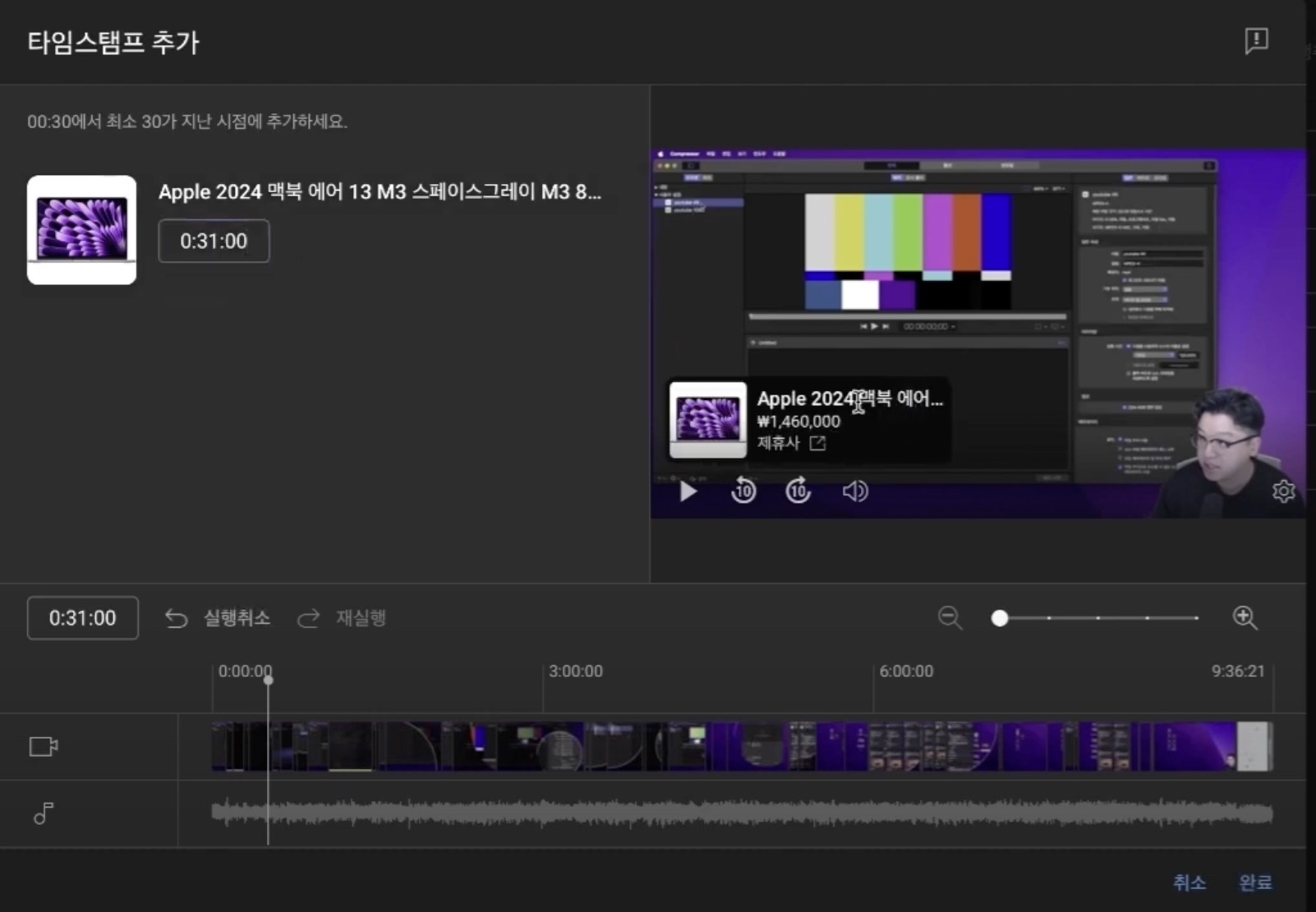Skip forward 10 seconds in preview
The height and width of the screenshot is (912, 1316).
[x=798, y=491]
